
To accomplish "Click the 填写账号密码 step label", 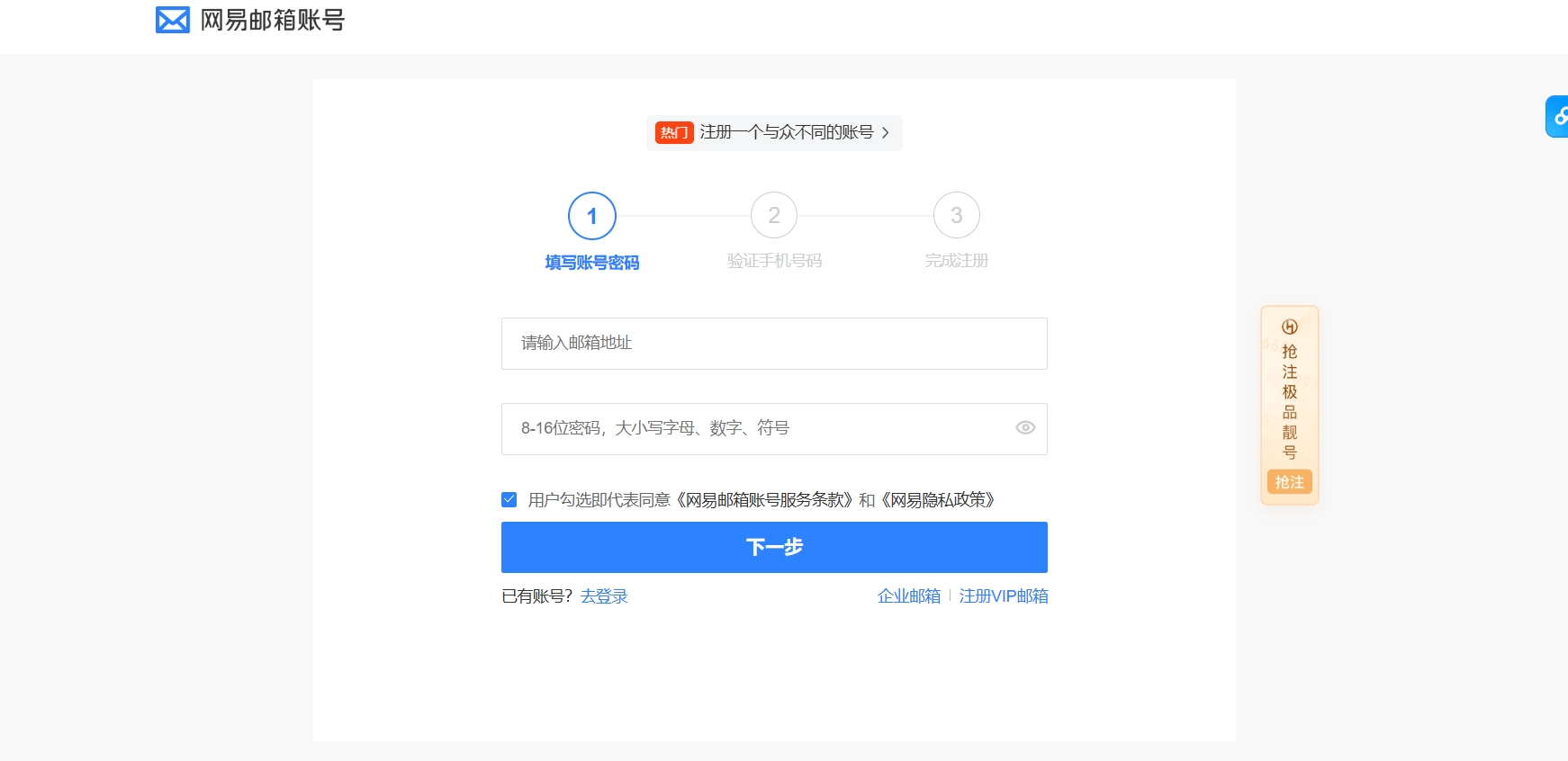I will click(x=592, y=263).
